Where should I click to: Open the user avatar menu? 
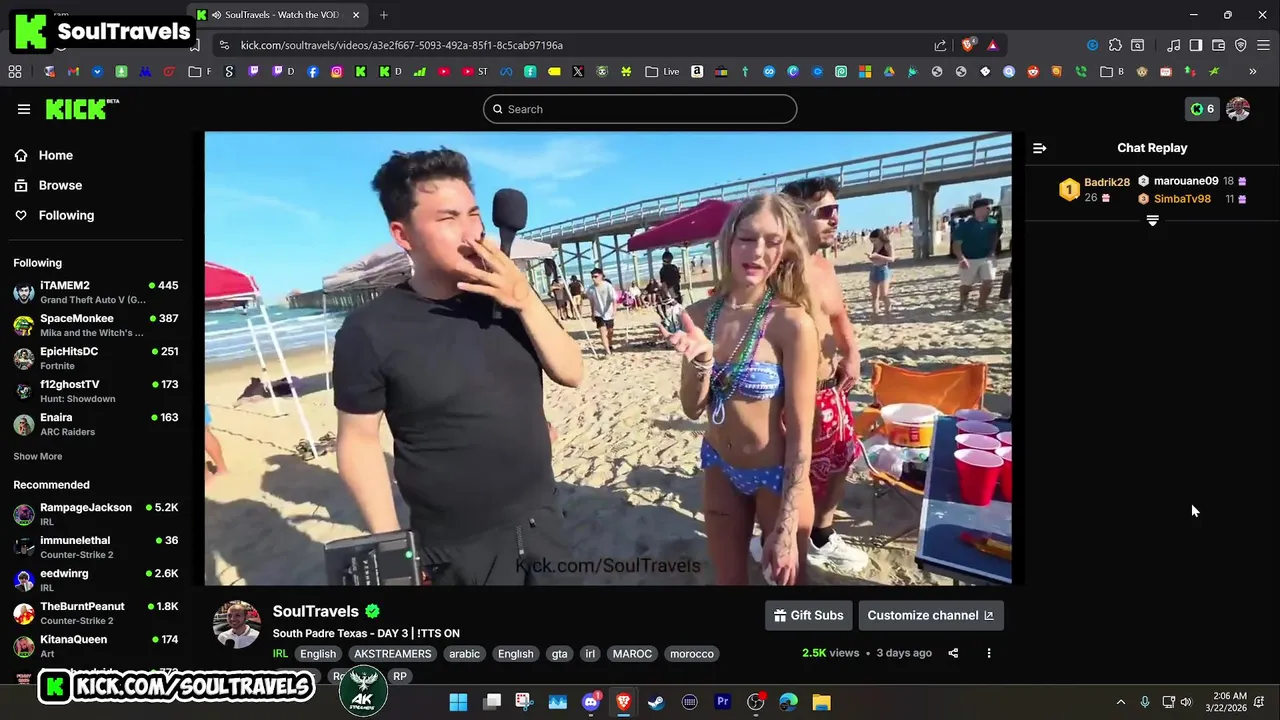(x=1238, y=109)
